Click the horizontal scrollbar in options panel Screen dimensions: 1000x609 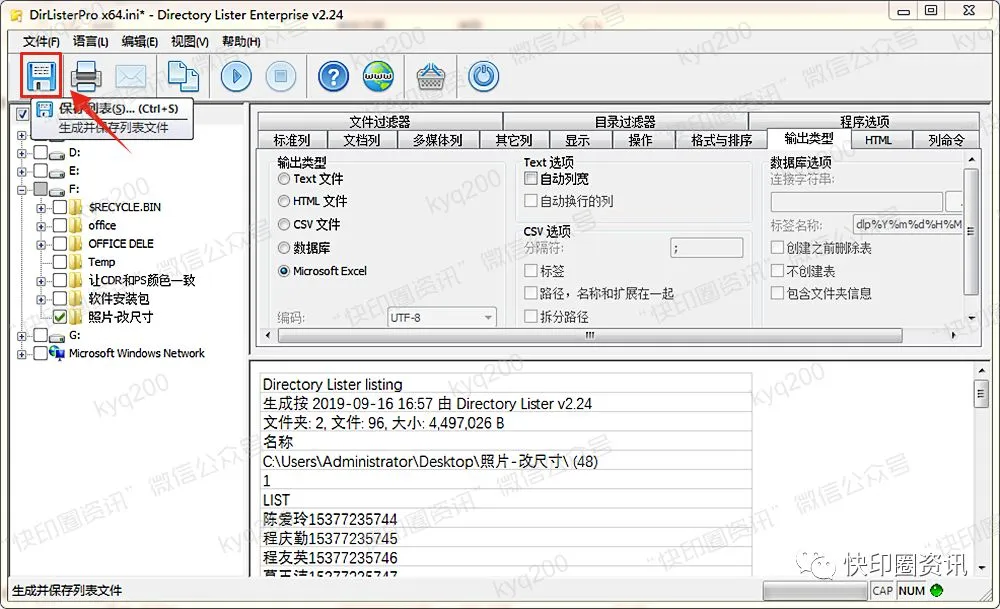pyautogui.click(x=590, y=335)
